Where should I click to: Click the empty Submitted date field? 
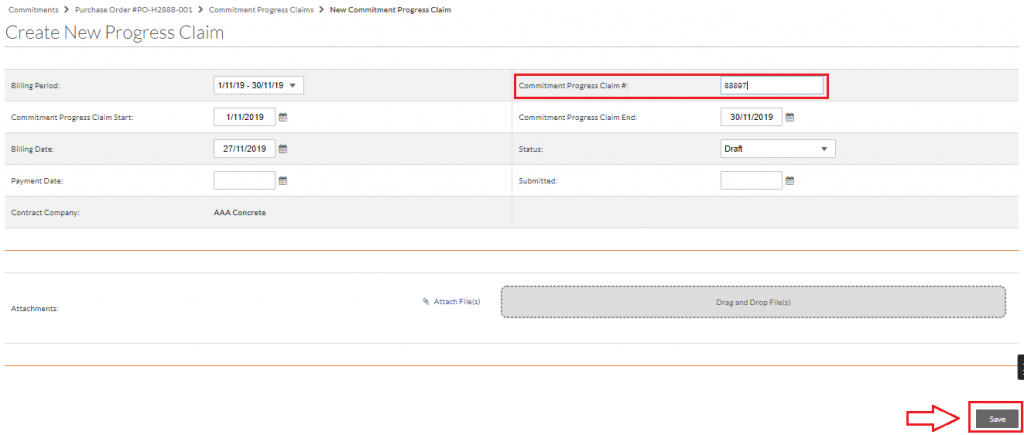(751, 181)
